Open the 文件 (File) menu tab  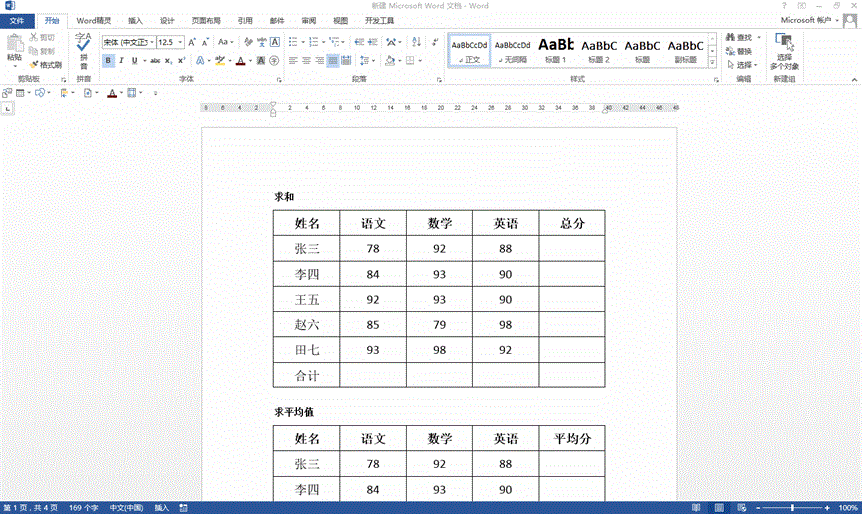pyautogui.click(x=17, y=20)
